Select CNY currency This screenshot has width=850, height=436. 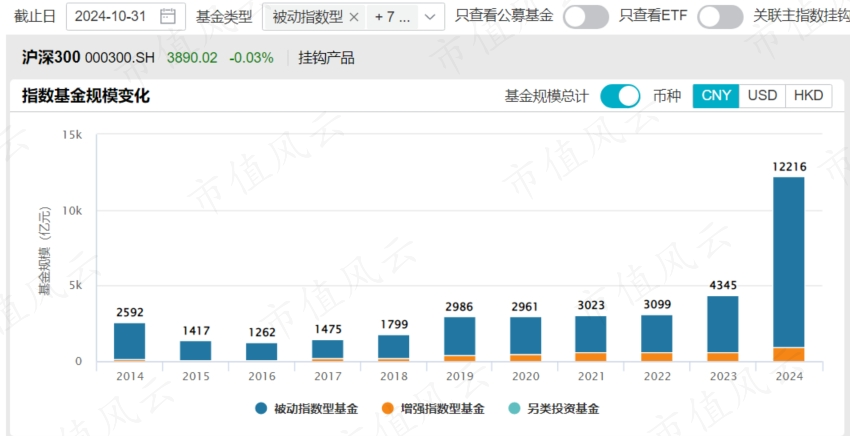[716, 96]
